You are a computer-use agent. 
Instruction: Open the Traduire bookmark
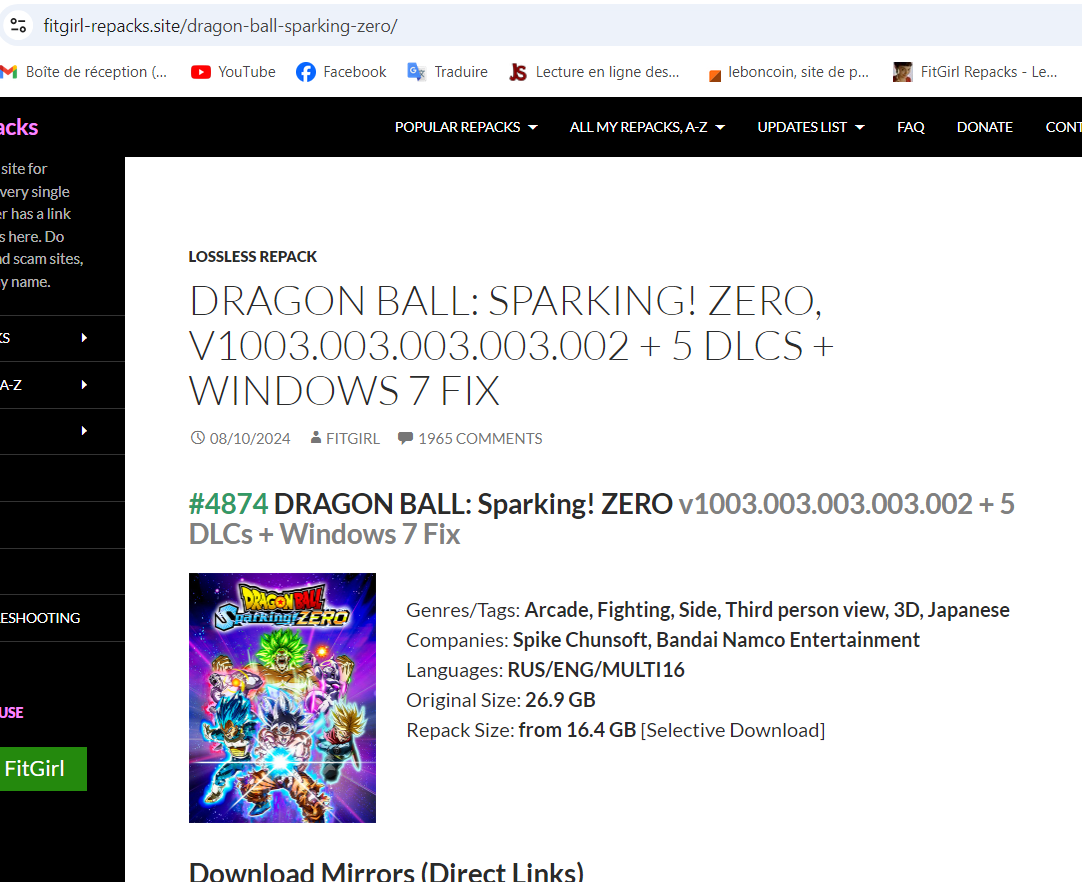pos(447,72)
